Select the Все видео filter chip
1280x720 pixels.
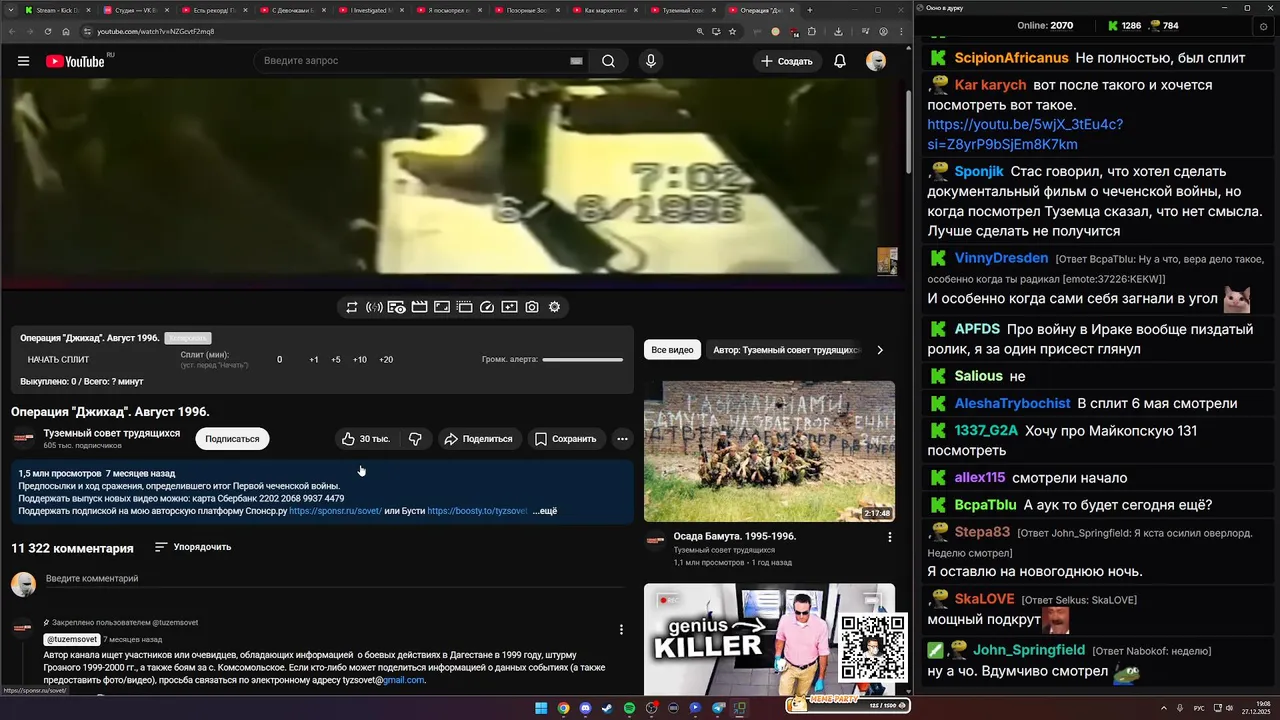point(672,350)
